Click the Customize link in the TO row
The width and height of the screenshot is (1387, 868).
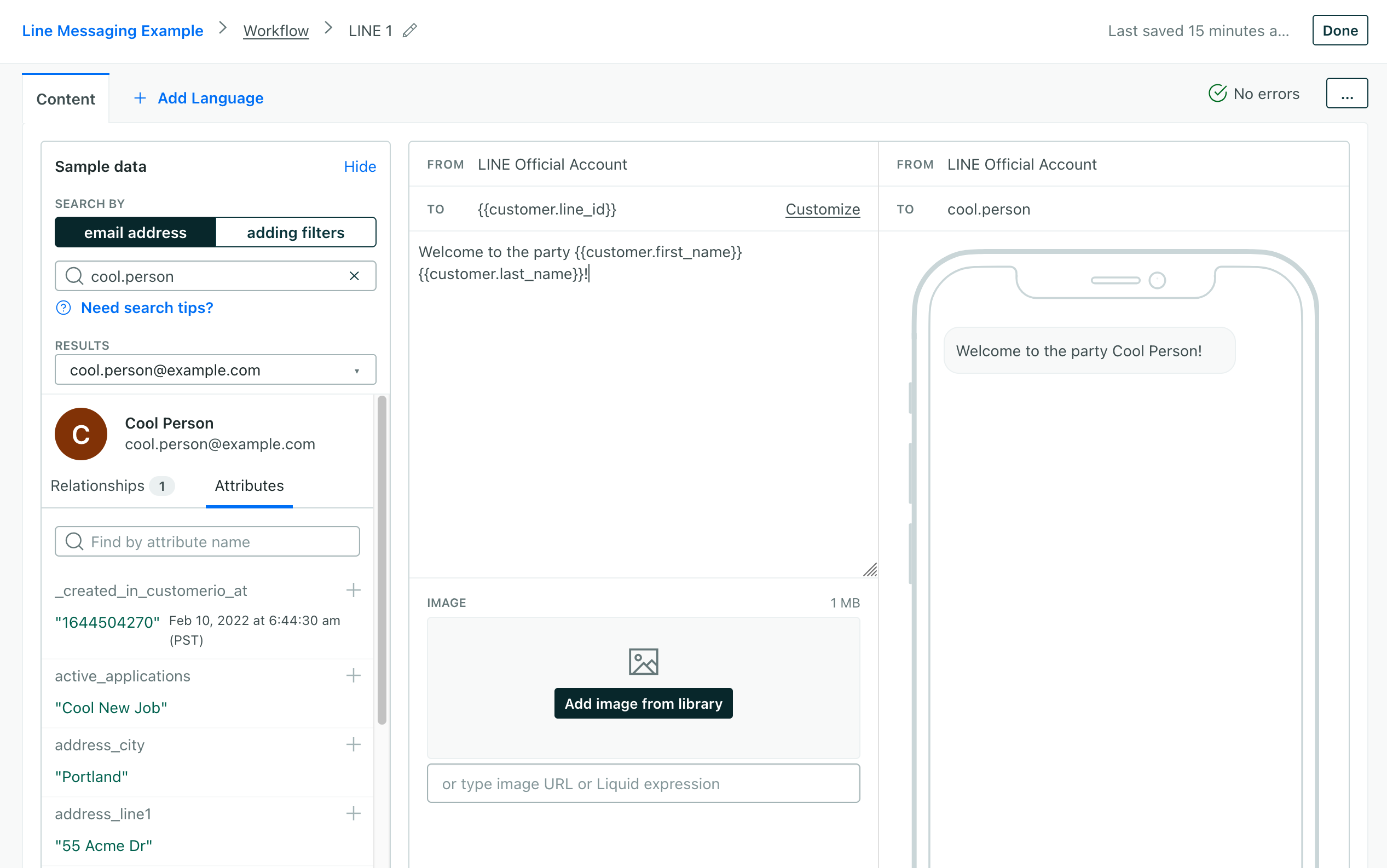(x=822, y=210)
